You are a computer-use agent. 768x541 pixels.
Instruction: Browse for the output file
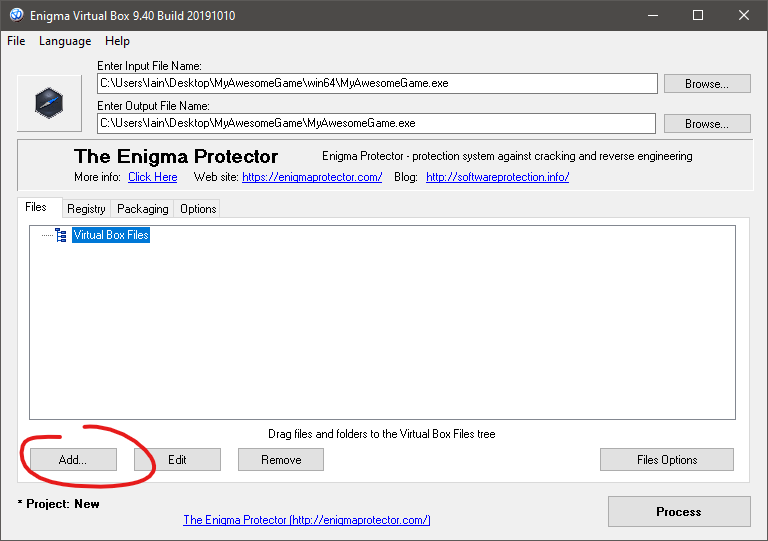pyautogui.click(x=707, y=124)
